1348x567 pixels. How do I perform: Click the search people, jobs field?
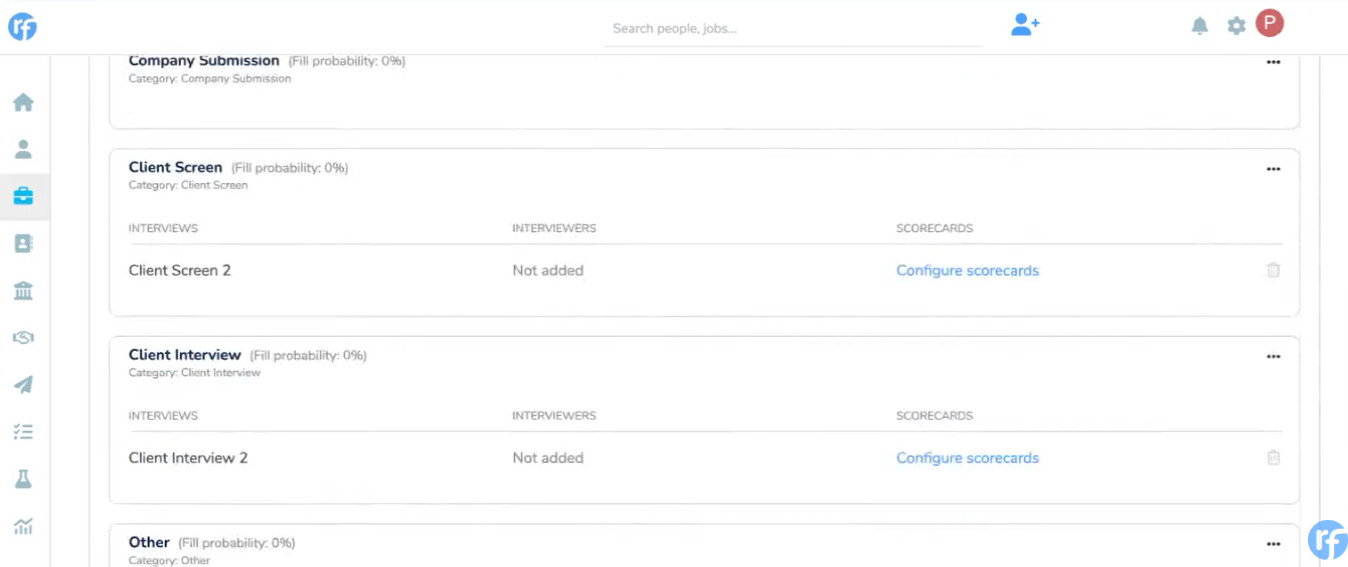point(793,28)
